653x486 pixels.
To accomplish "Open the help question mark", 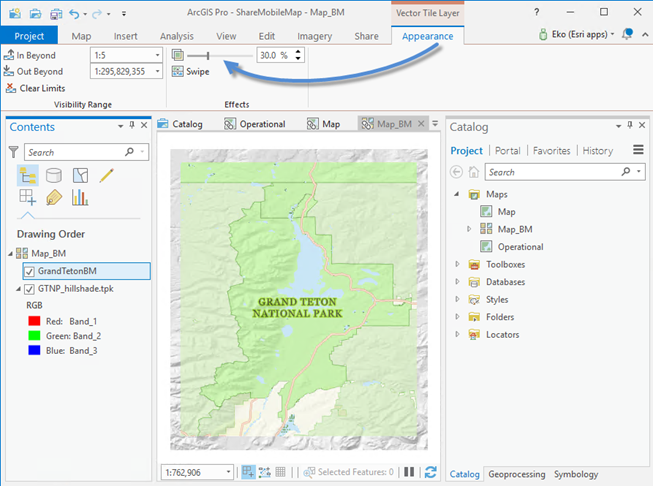I will point(536,12).
